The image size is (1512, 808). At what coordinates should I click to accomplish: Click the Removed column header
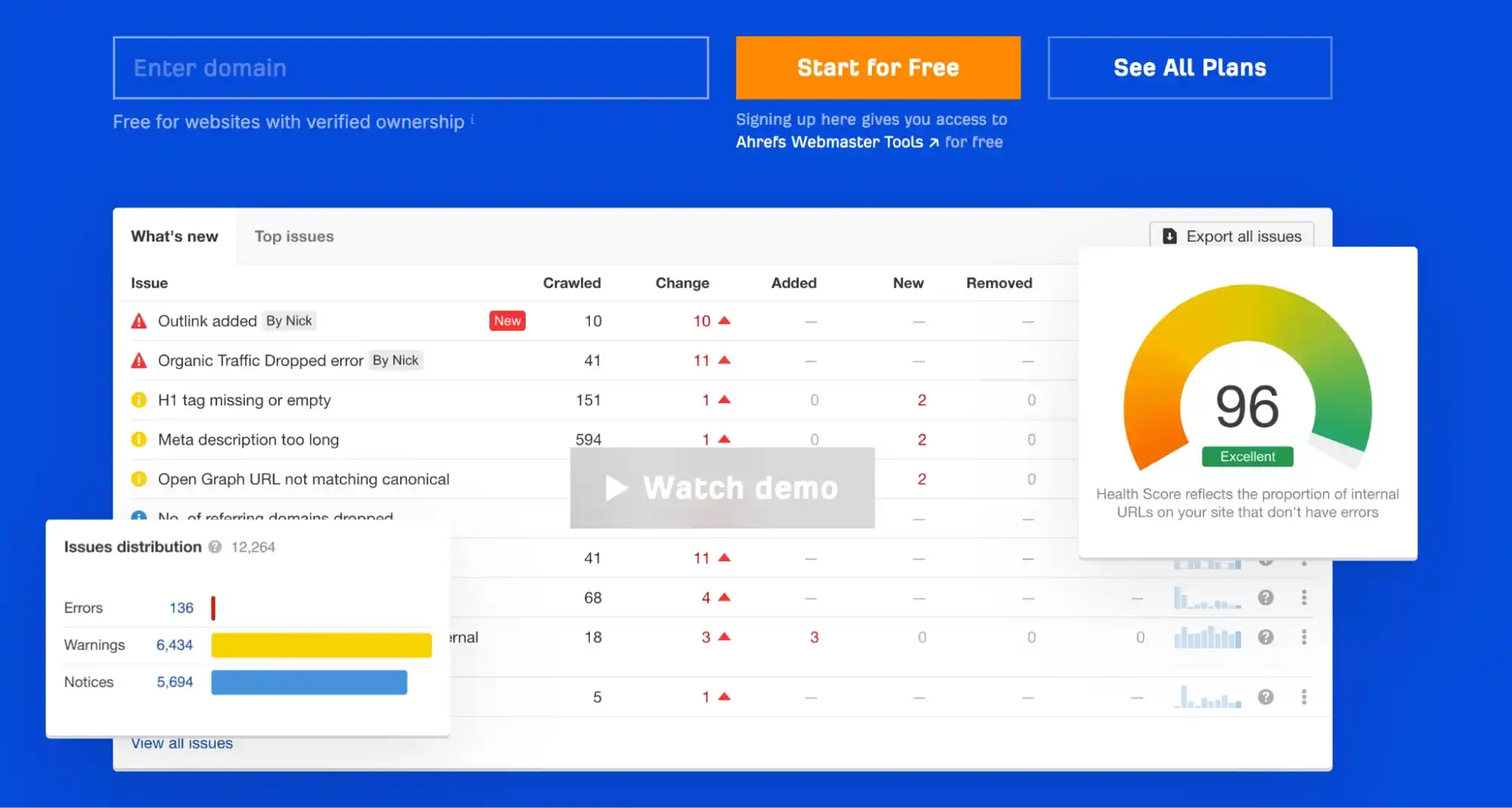999,283
